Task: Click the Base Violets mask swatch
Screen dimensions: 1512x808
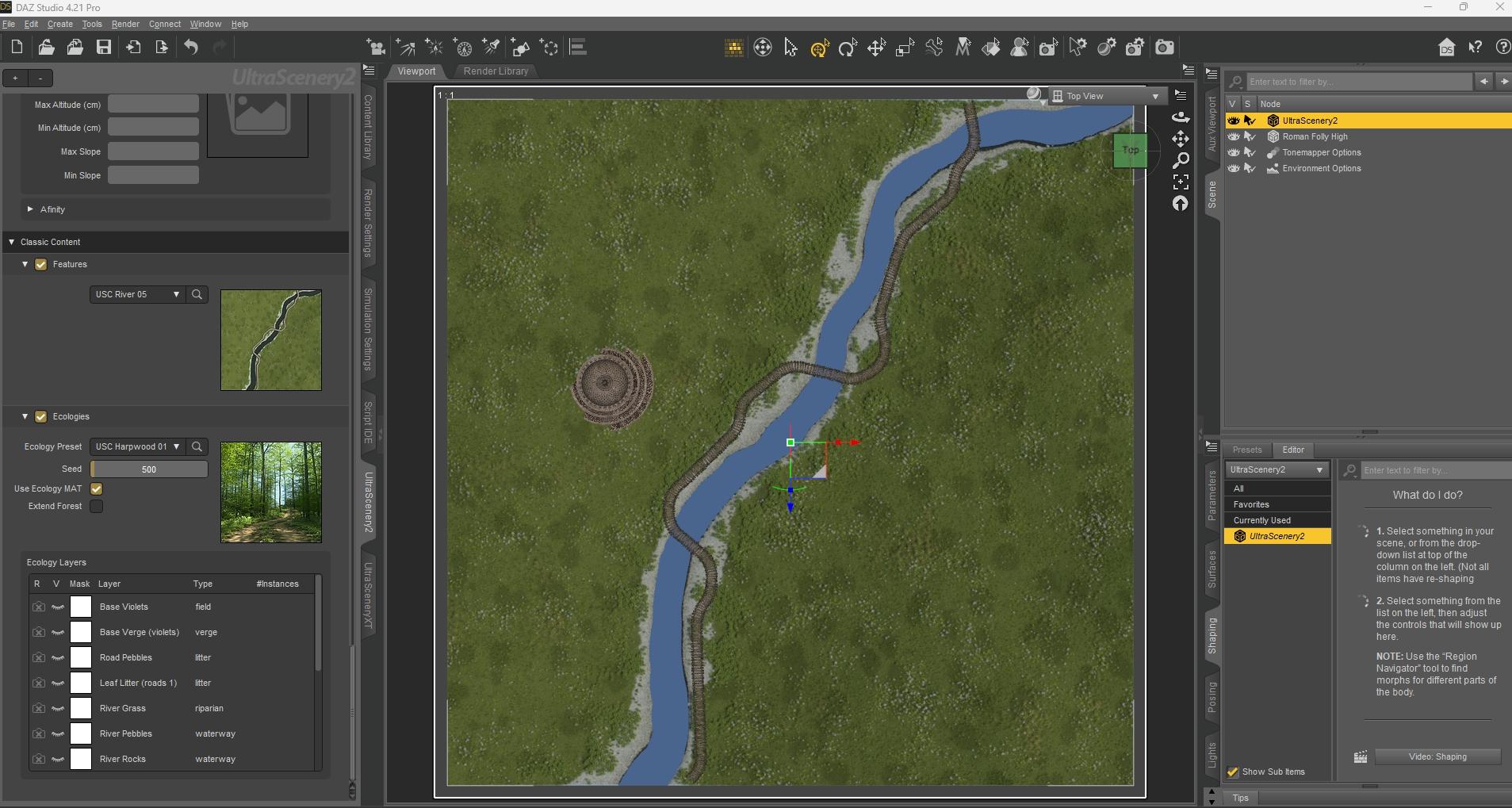Action: click(81, 607)
